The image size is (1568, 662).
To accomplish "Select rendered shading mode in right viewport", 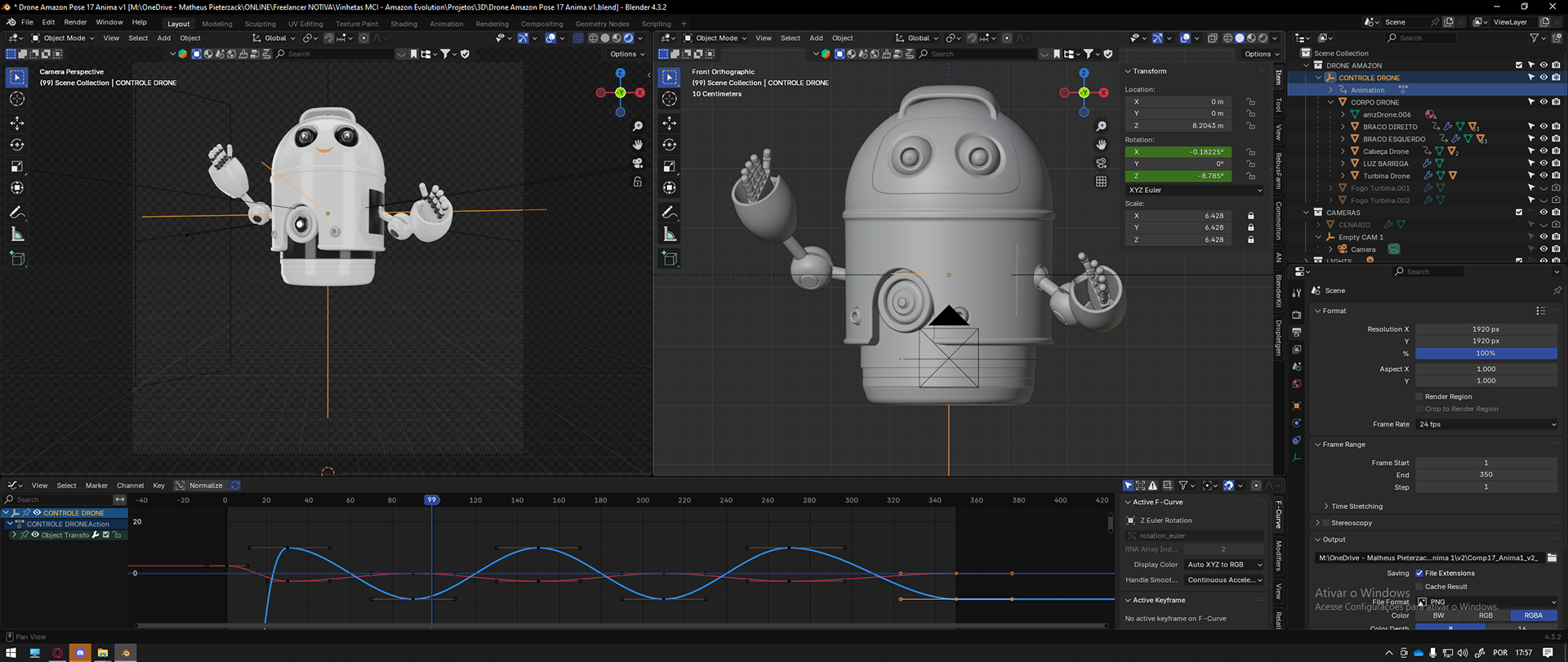I will (1263, 38).
